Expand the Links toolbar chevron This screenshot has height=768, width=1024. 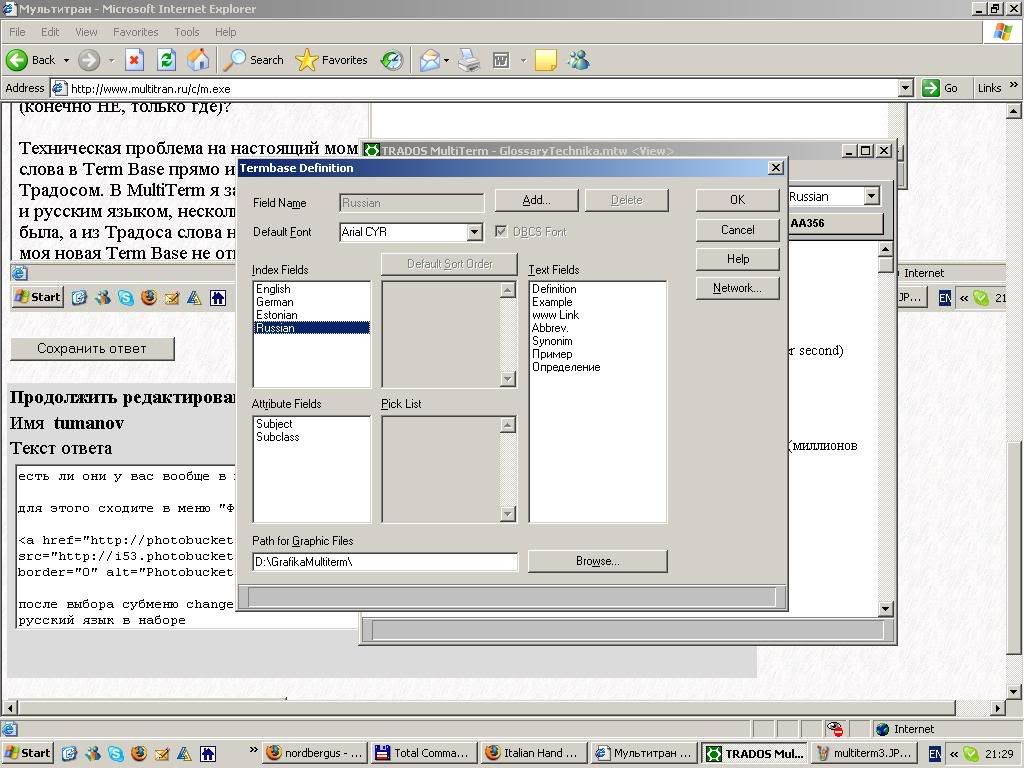pyautogui.click(x=1014, y=85)
